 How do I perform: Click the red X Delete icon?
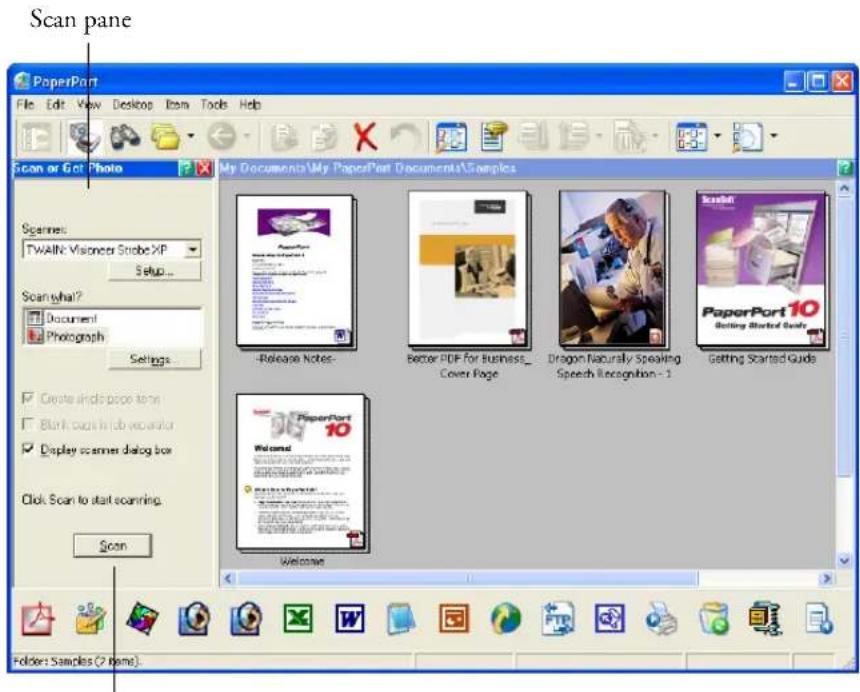365,137
